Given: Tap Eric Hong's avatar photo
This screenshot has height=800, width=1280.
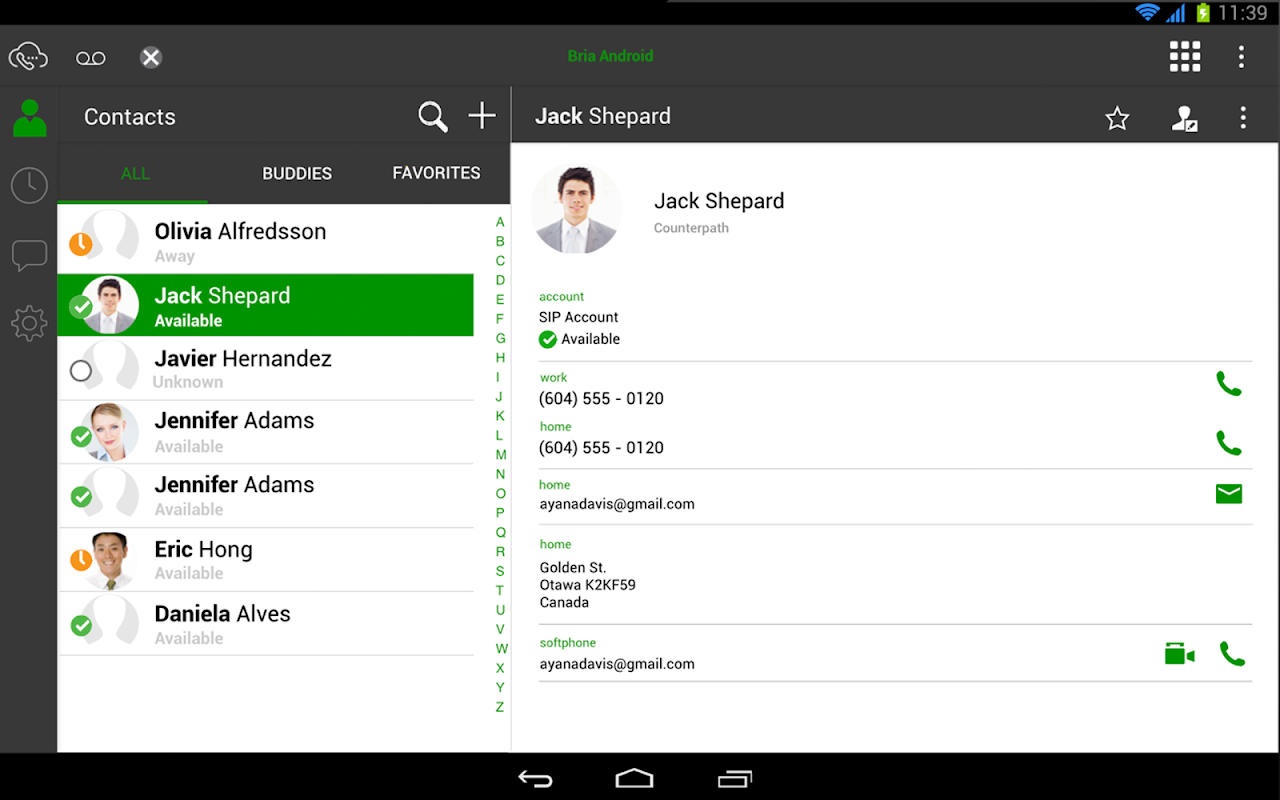Looking at the screenshot, I should coord(110,560).
